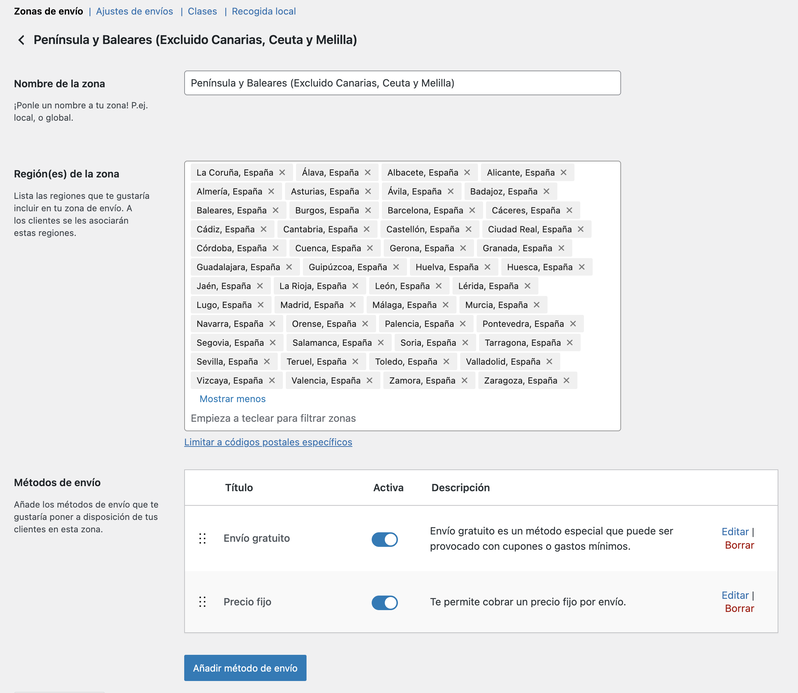The width and height of the screenshot is (798, 693).
Task: Click the Descripción column header
Action: point(461,487)
